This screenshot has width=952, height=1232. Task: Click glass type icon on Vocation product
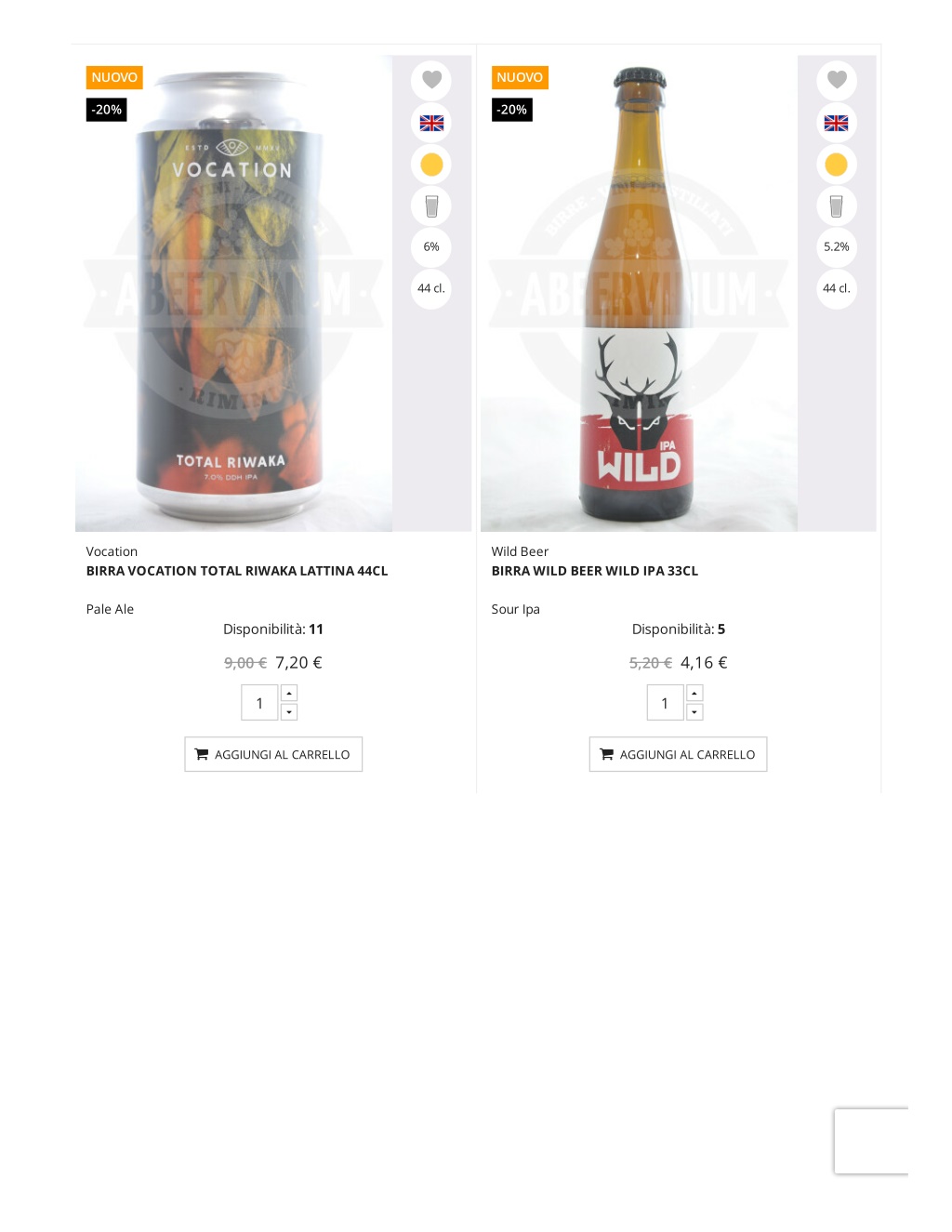pyautogui.click(x=431, y=205)
